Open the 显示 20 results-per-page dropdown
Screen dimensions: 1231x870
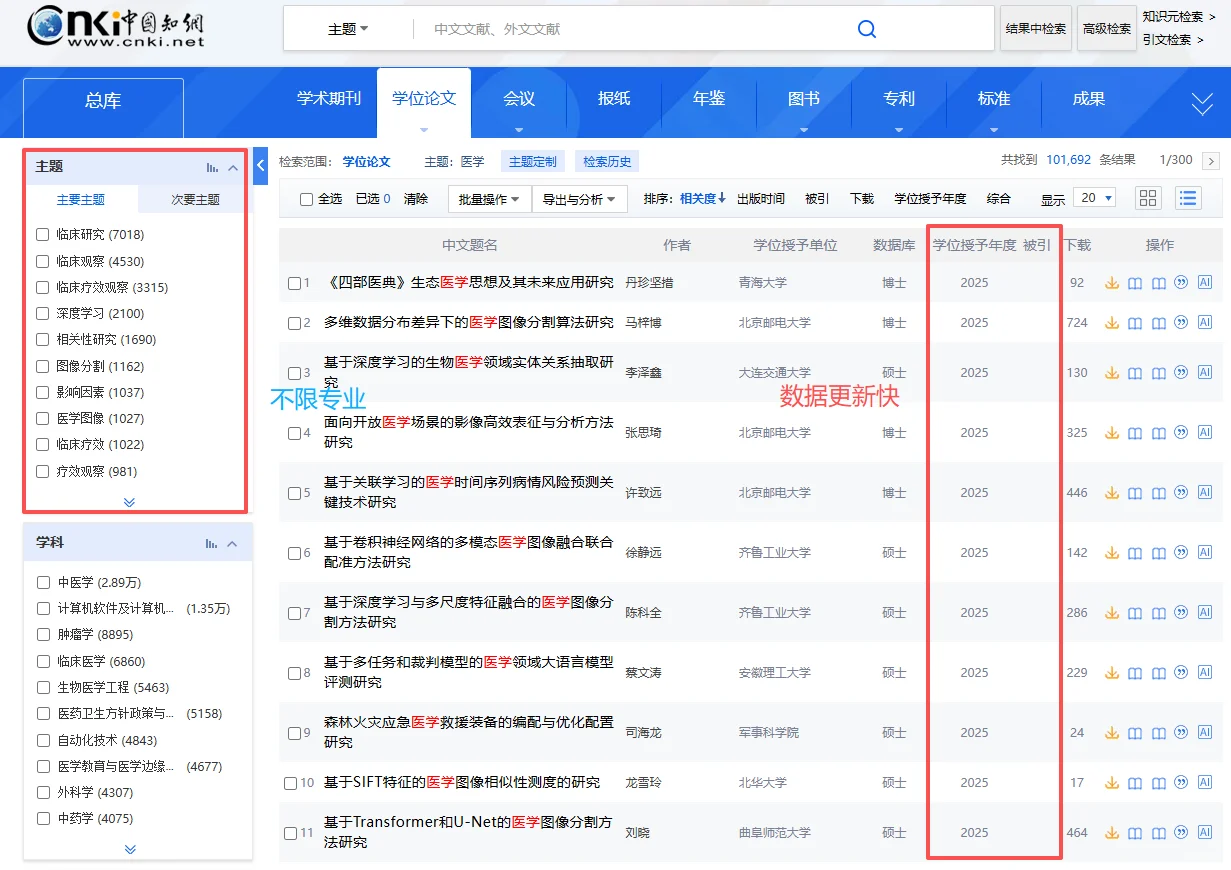click(x=1093, y=198)
